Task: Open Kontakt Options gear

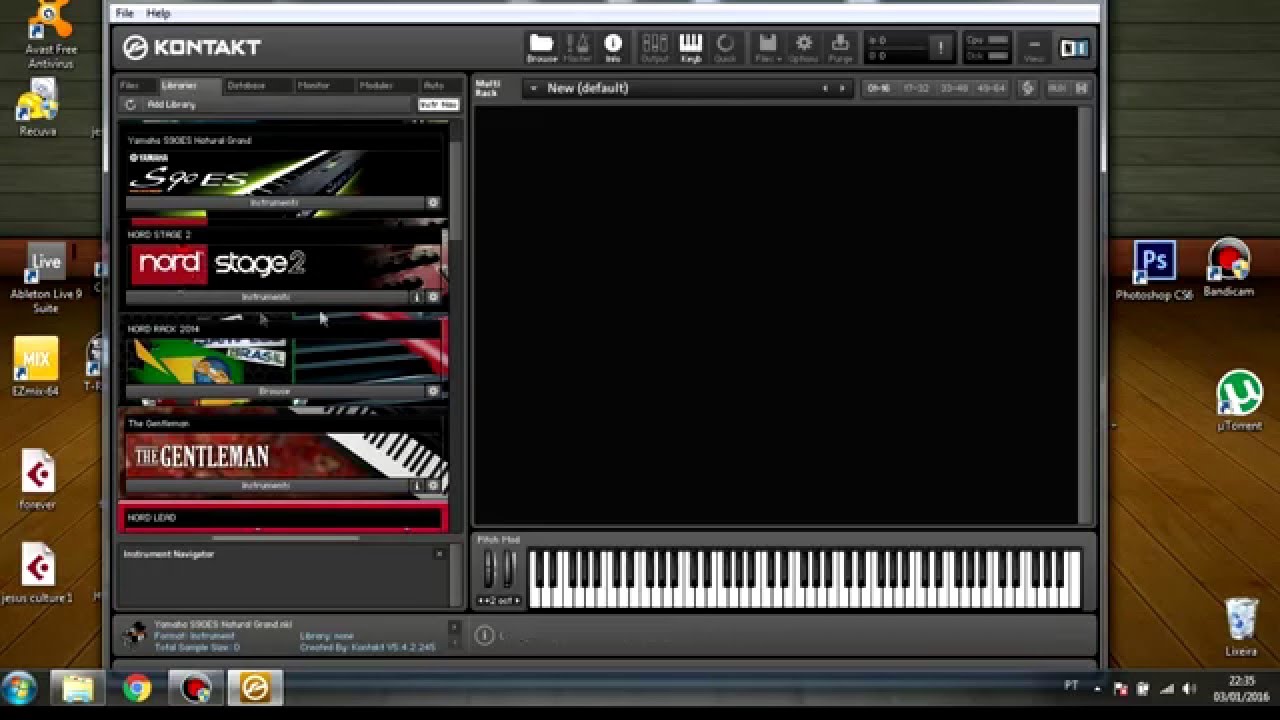Action: point(804,47)
